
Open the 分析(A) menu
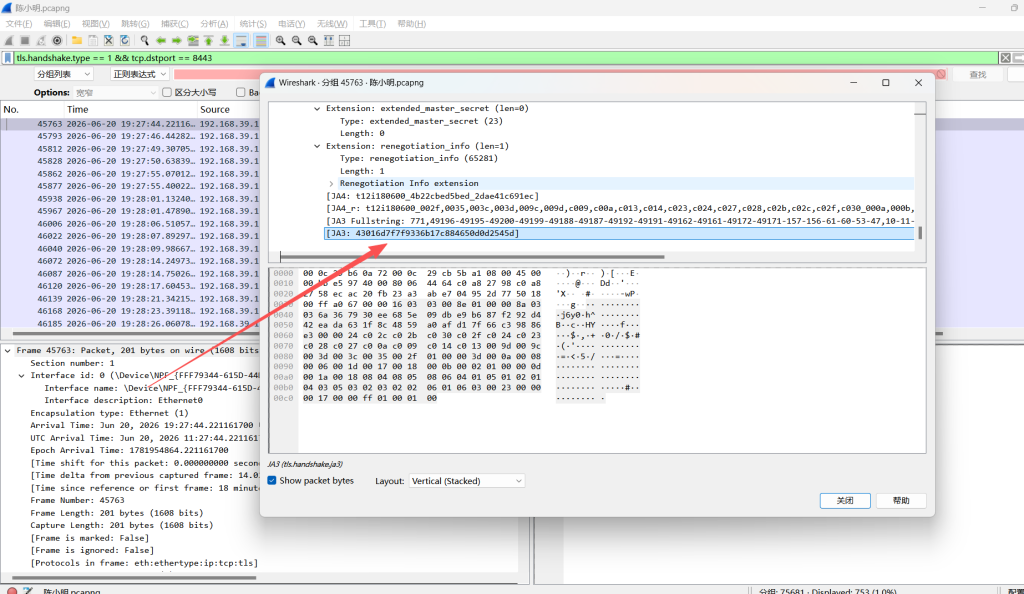coord(214,23)
